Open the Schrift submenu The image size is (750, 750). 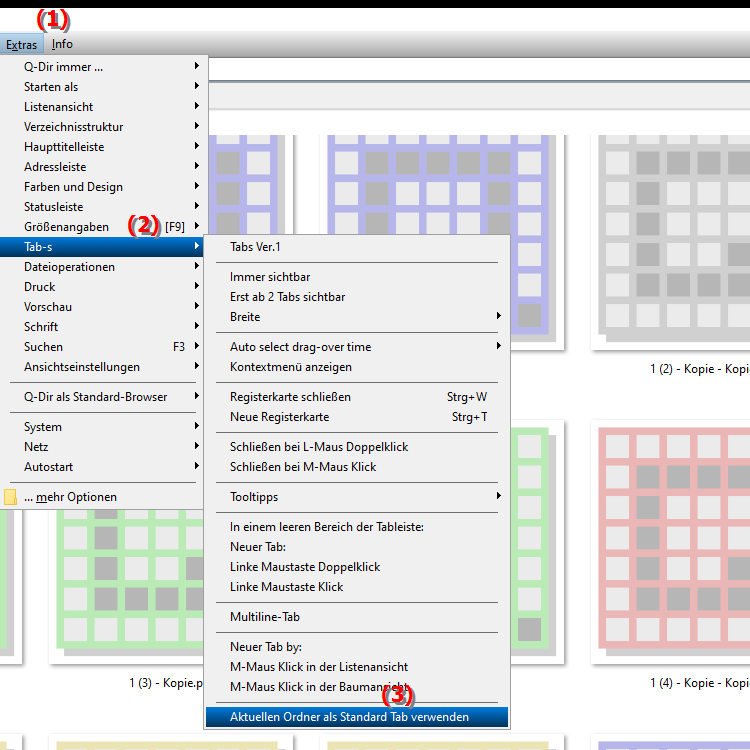(x=103, y=327)
